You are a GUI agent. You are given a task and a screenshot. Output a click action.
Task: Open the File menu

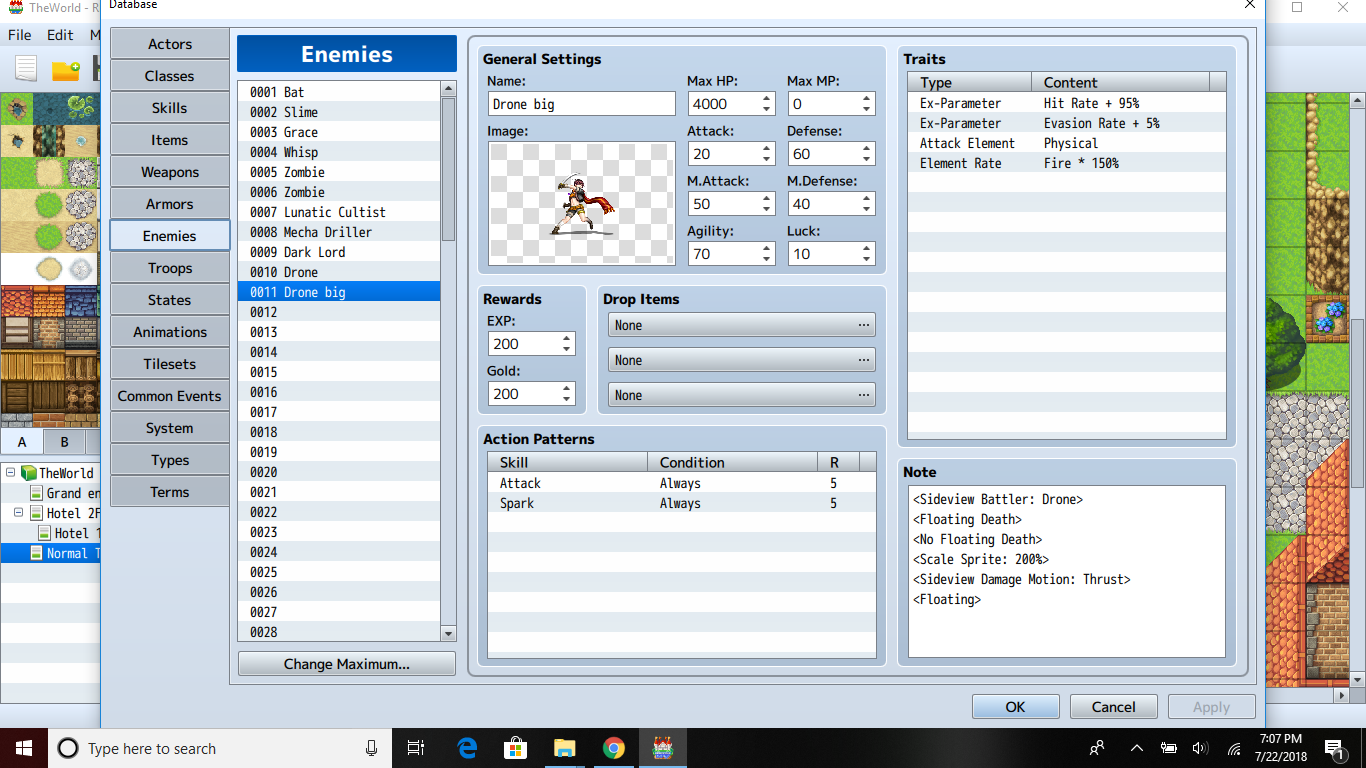(x=20, y=34)
